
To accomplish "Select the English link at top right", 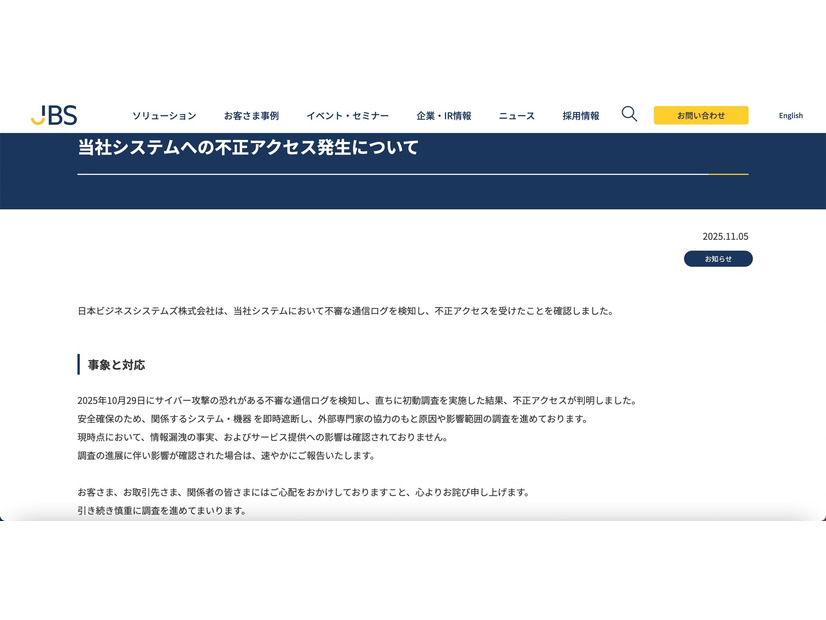I will click(x=790, y=115).
